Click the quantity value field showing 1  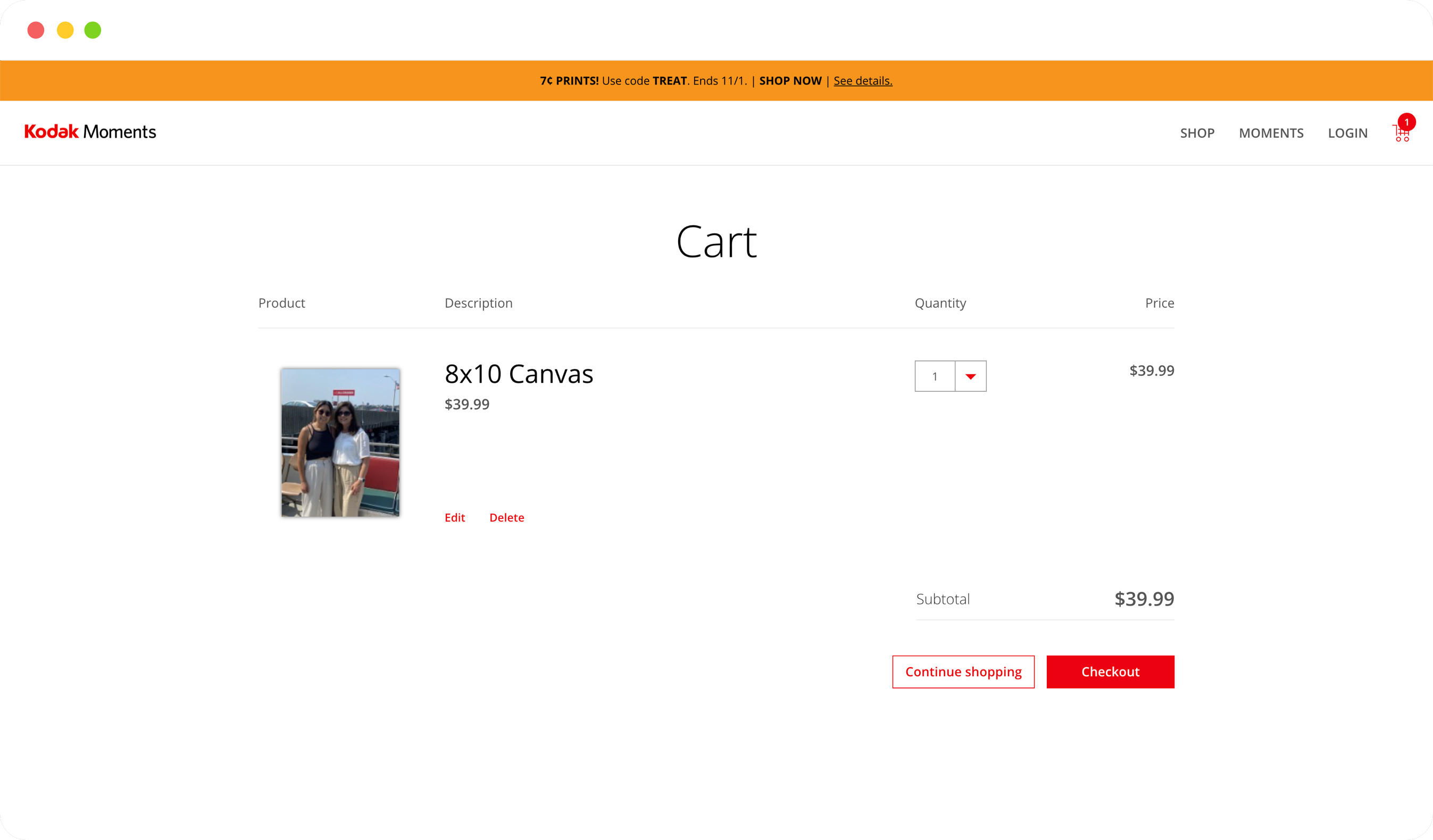click(x=934, y=376)
